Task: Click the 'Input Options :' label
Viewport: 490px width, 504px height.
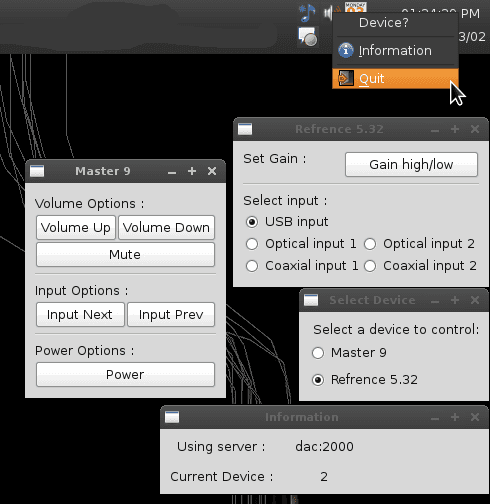Action: (x=81, y=291)
